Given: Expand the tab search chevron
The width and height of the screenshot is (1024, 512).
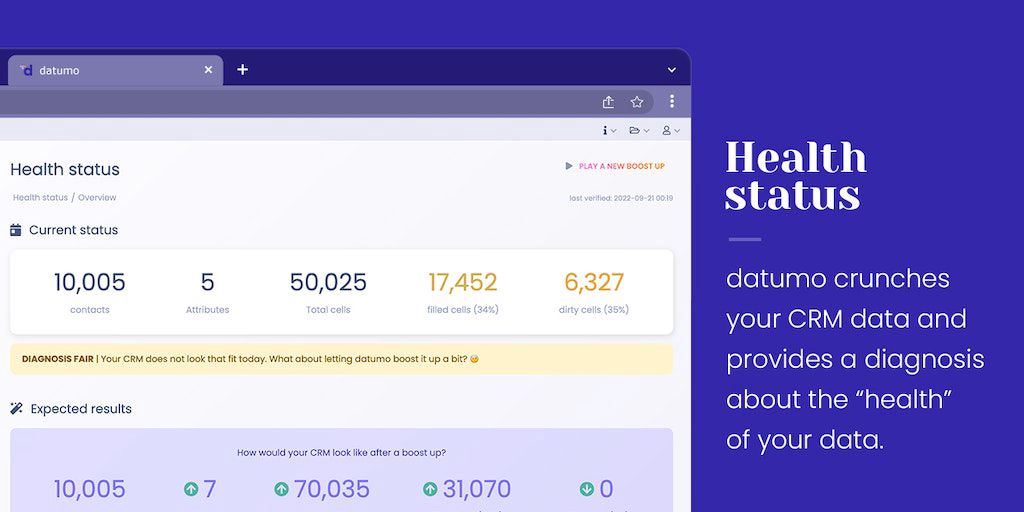Looking at the screenshot, I should click(672, 70).
